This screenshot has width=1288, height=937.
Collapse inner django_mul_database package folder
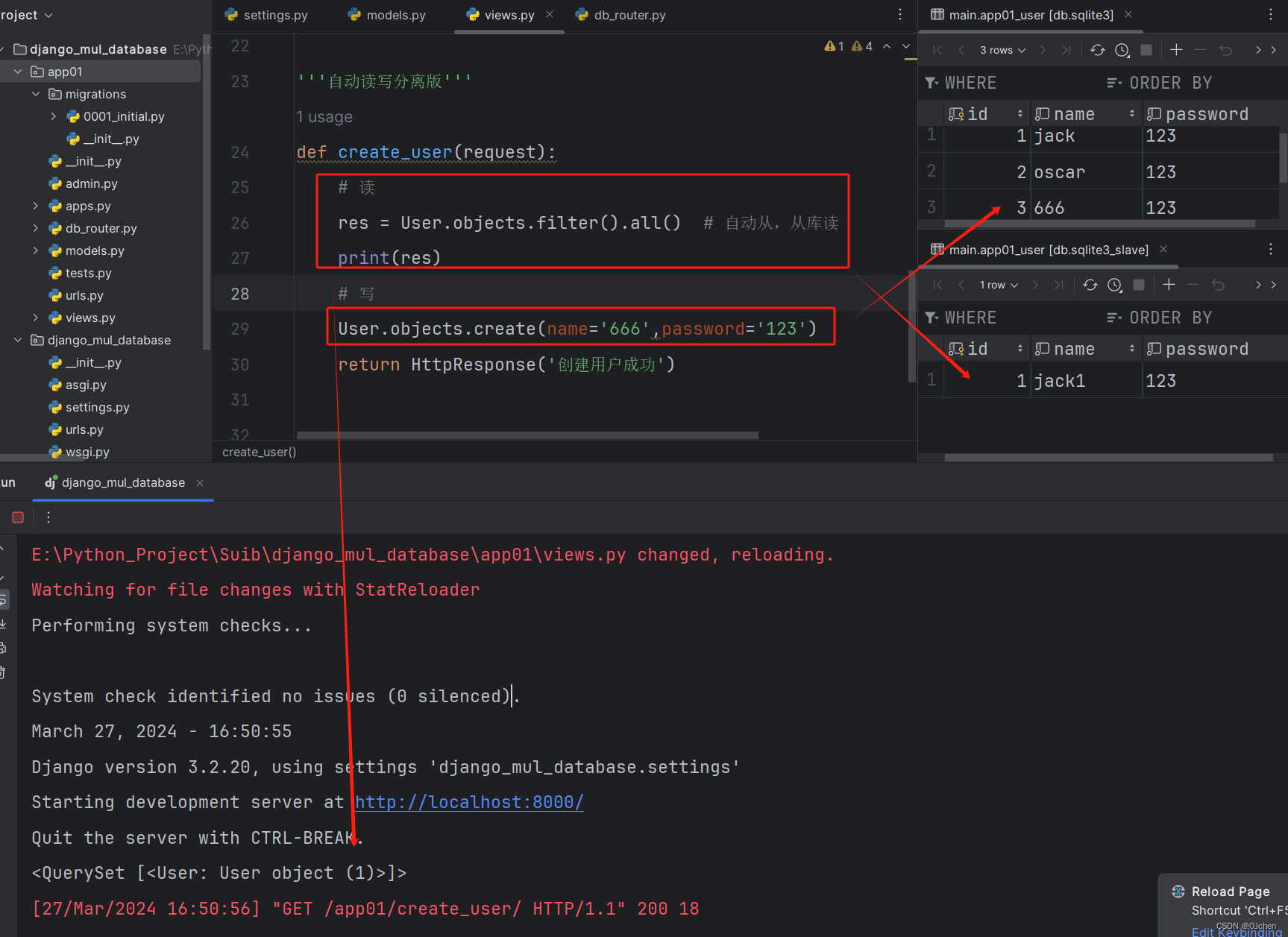(x=18, y=340)
